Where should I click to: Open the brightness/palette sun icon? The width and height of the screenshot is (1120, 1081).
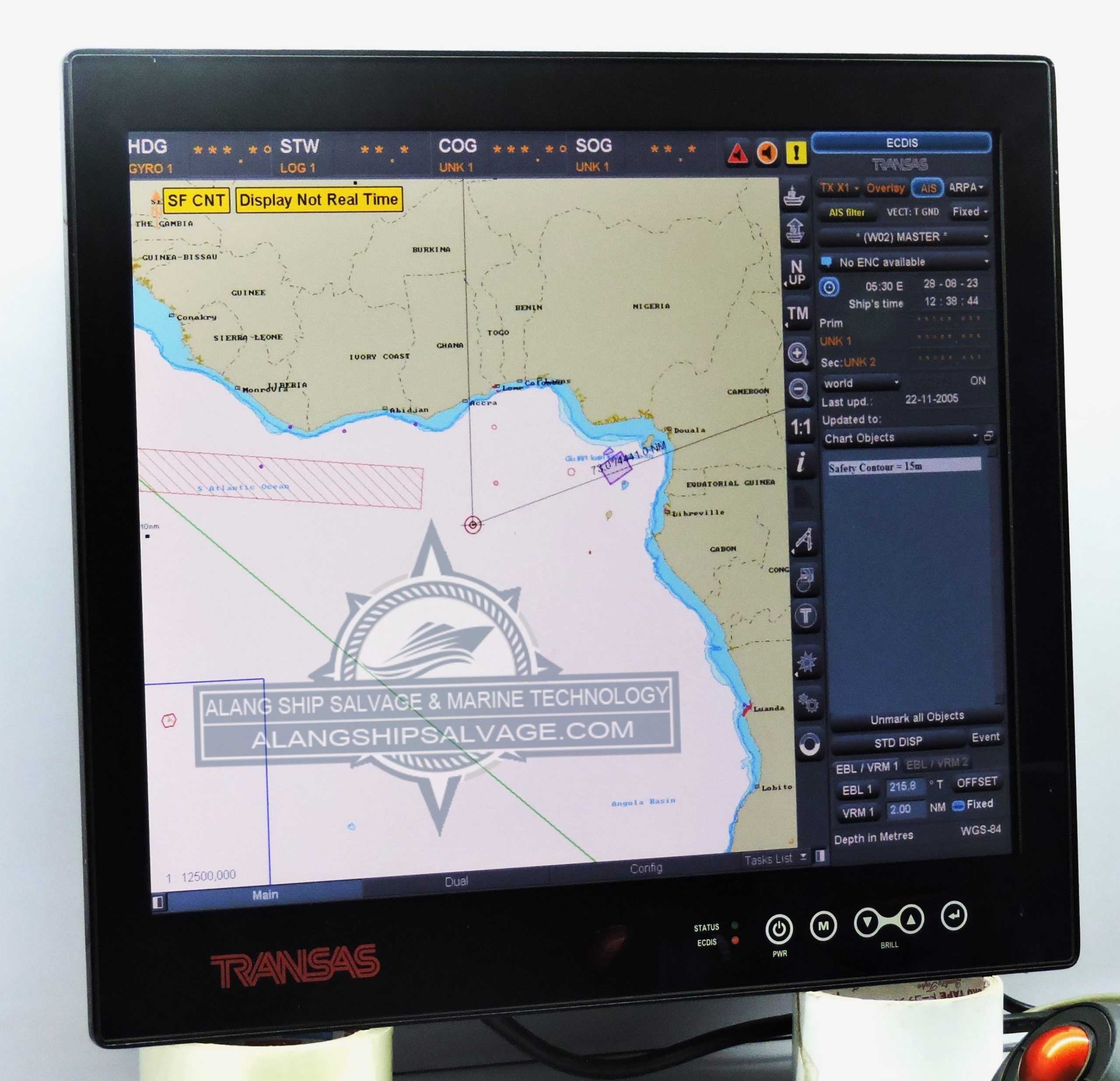807,663
